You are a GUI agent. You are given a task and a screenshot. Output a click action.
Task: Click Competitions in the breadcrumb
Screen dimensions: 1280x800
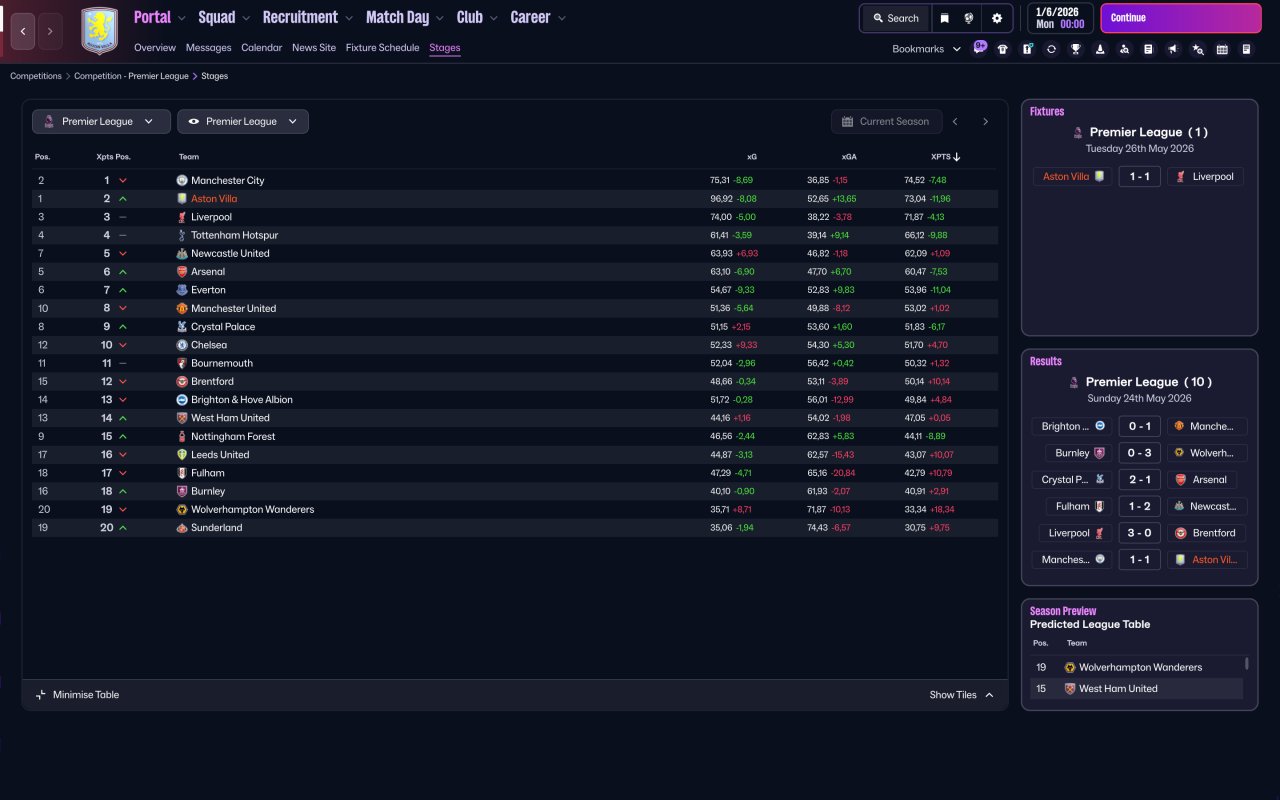[36, 76]
